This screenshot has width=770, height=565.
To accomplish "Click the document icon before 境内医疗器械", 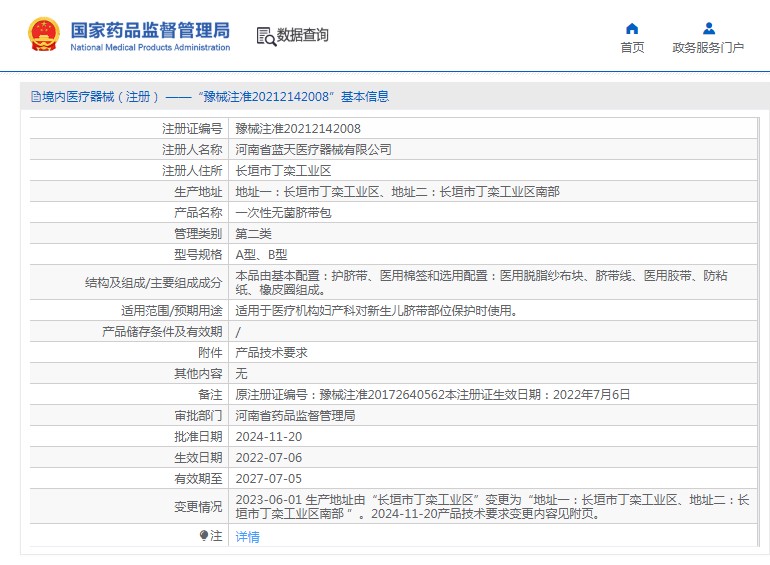I will tap(36, 97).
